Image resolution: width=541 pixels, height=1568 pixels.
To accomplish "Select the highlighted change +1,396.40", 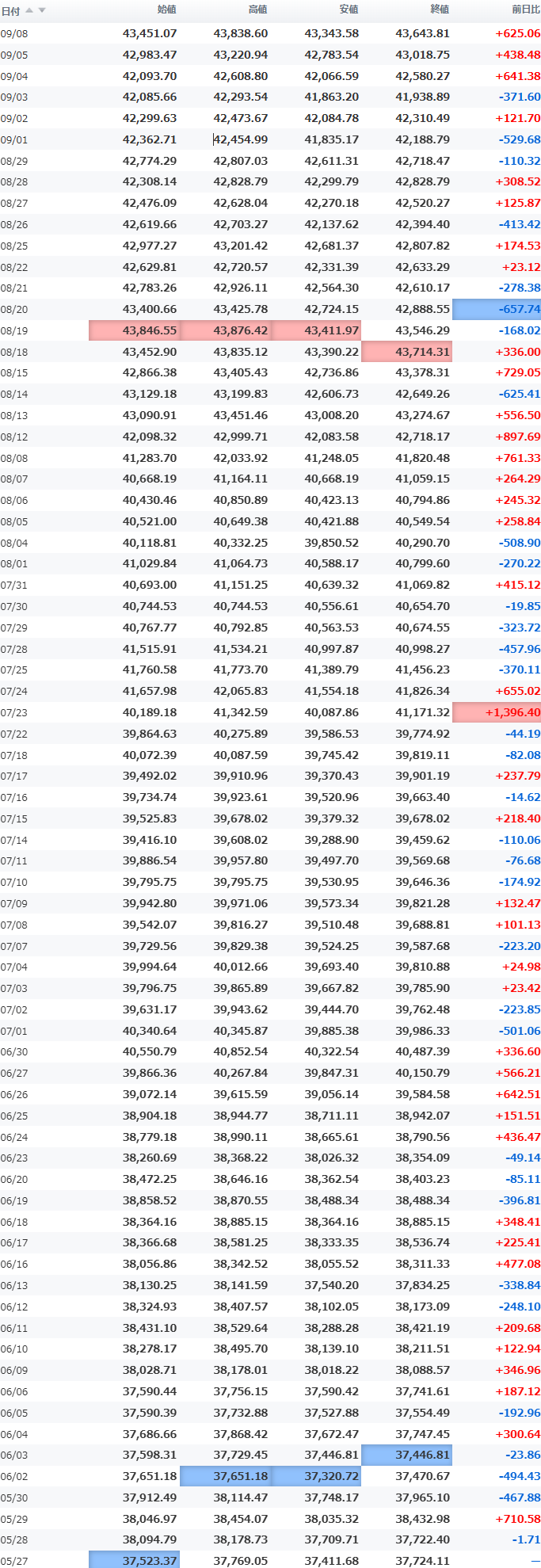I will (x=497, y=712).
